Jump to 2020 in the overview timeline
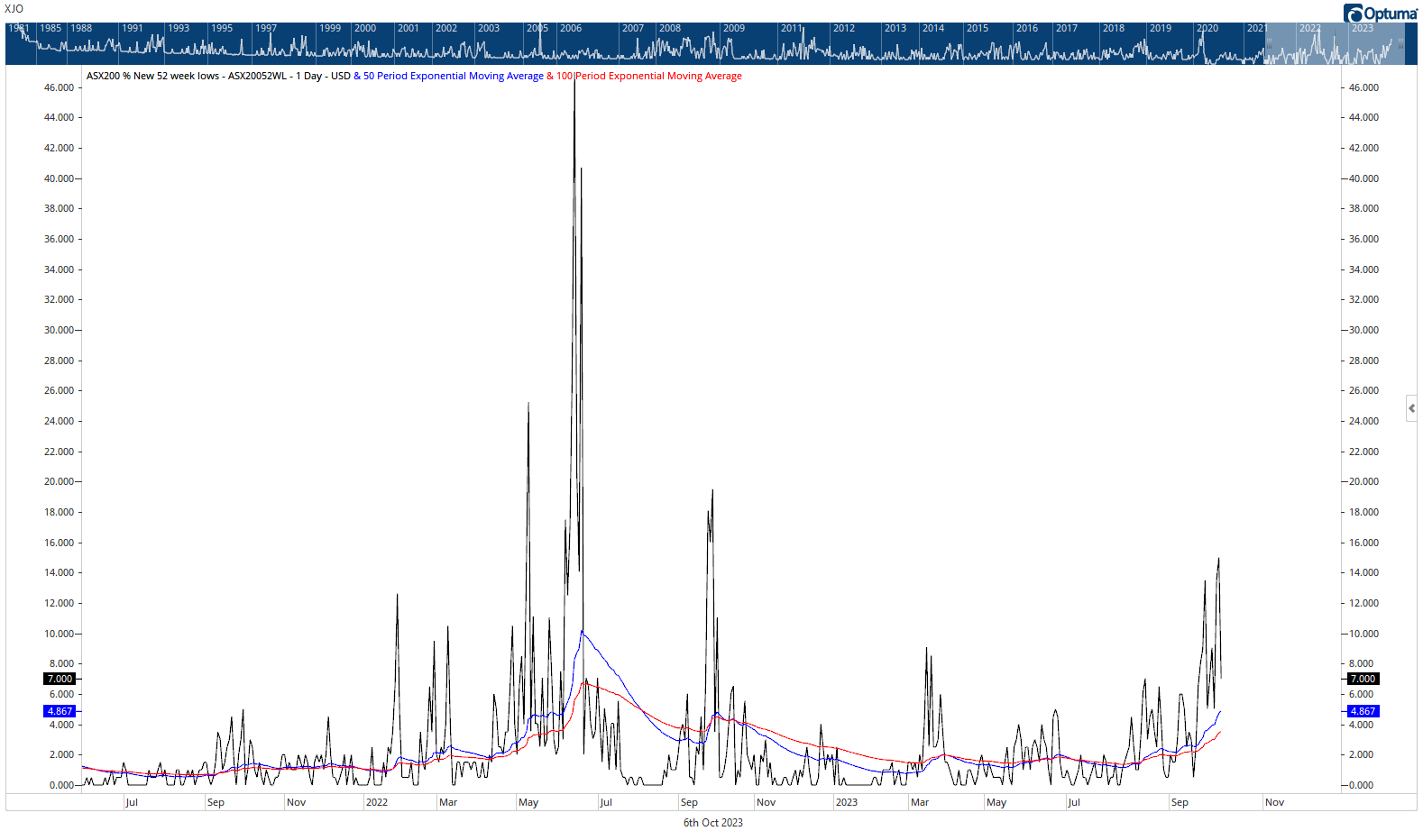Viewport: 1423px width, 840px height. [1207, 29]
